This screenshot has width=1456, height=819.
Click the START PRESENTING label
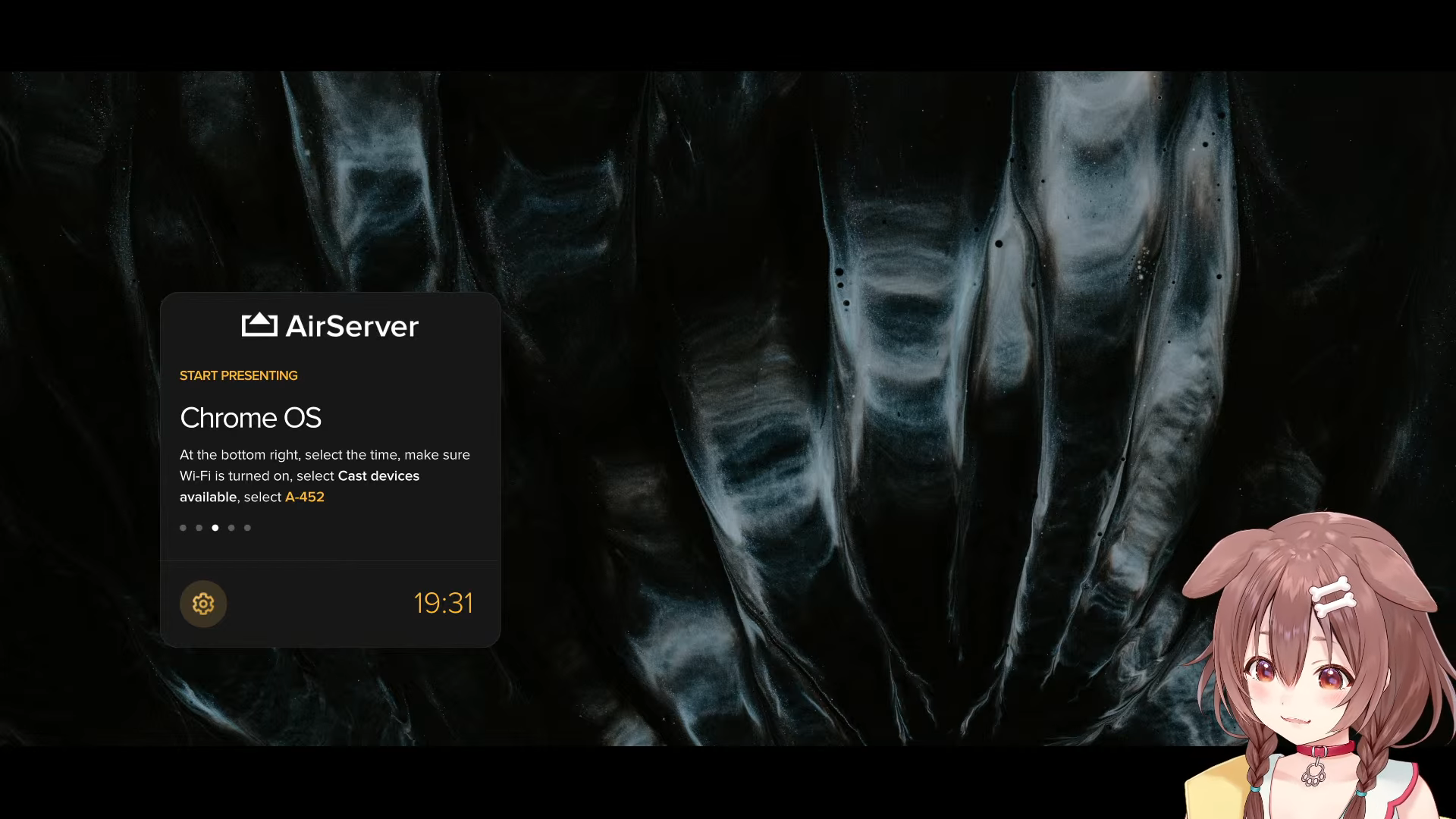[238, 375]
